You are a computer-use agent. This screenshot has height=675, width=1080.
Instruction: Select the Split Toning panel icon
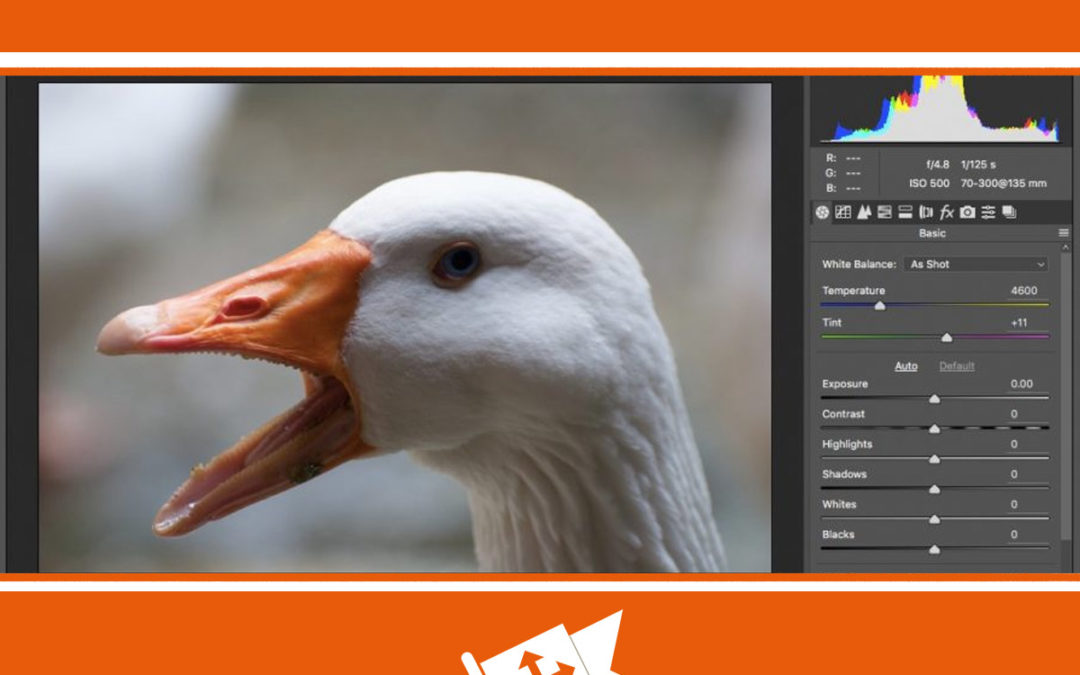click(906, 213)
